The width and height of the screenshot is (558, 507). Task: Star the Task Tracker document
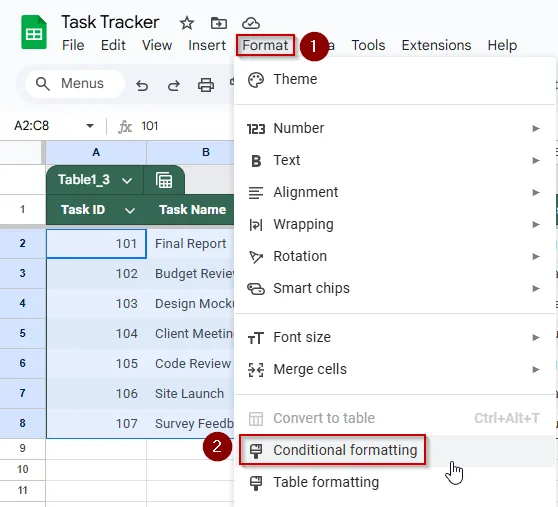pyautogui.click(x=186, y=23)
